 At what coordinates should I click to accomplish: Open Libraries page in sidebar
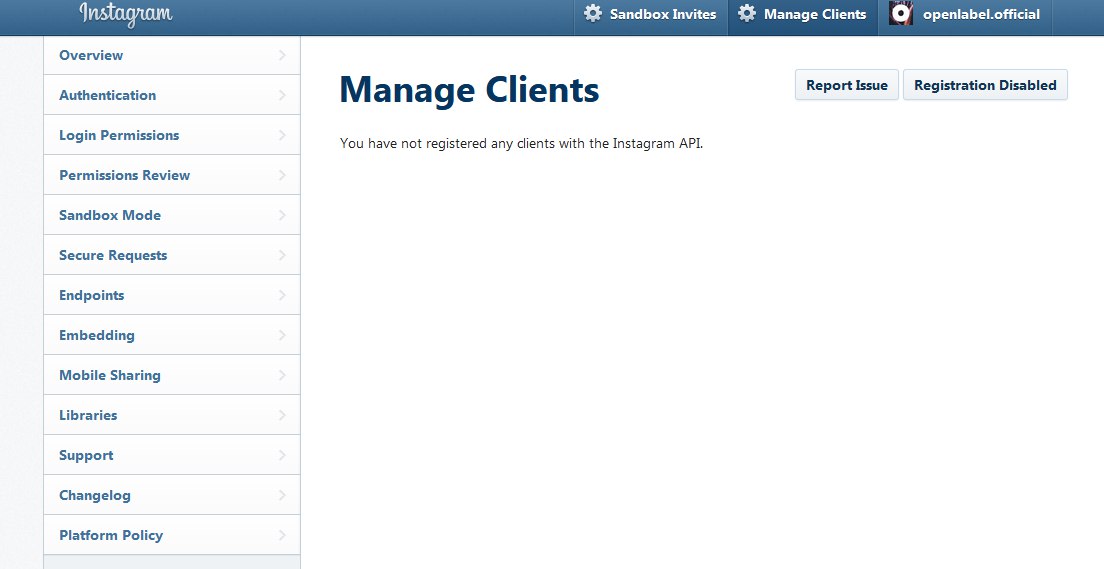(x=172, y=415)
